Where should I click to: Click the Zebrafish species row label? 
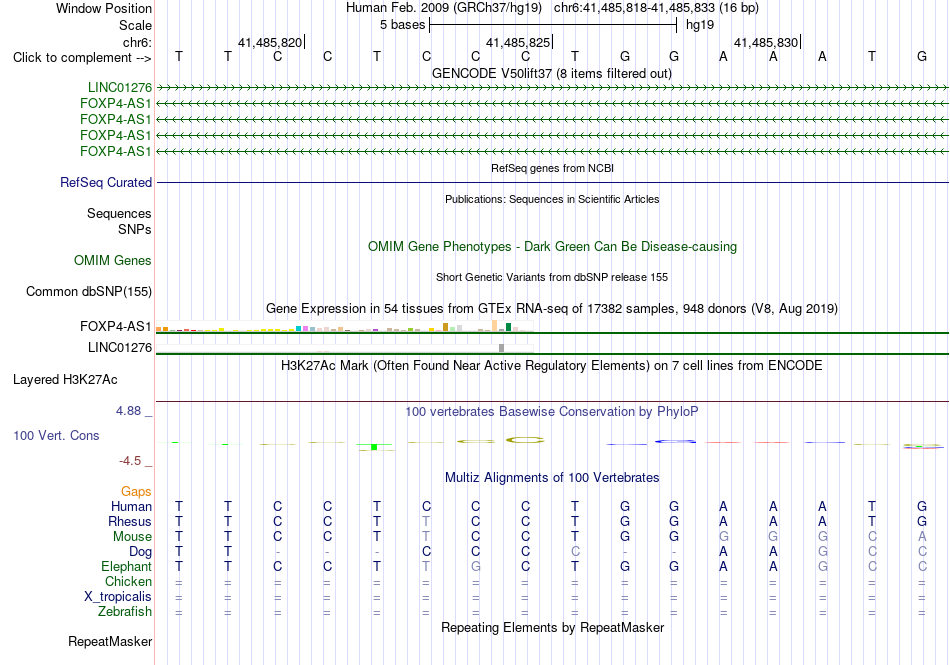pos(125,612)
